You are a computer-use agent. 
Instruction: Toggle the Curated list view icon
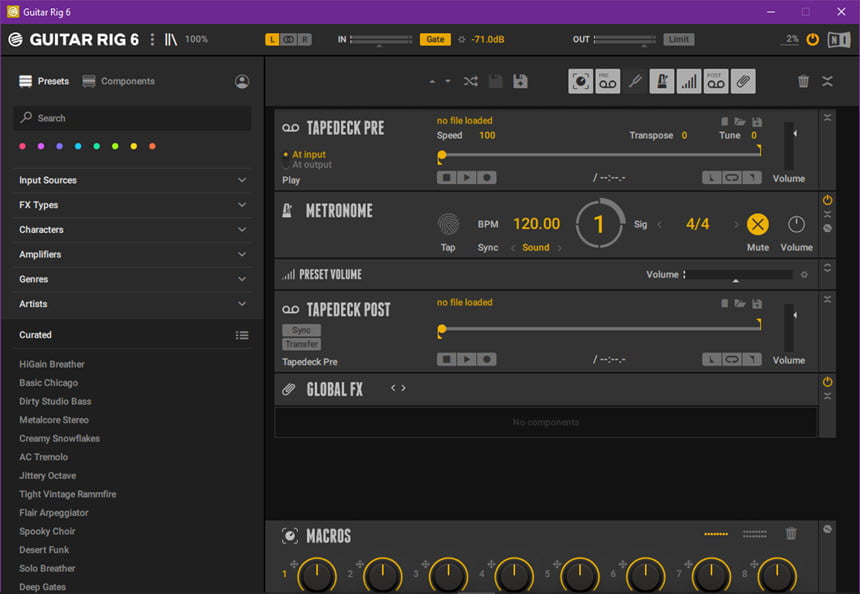[242, 335]
